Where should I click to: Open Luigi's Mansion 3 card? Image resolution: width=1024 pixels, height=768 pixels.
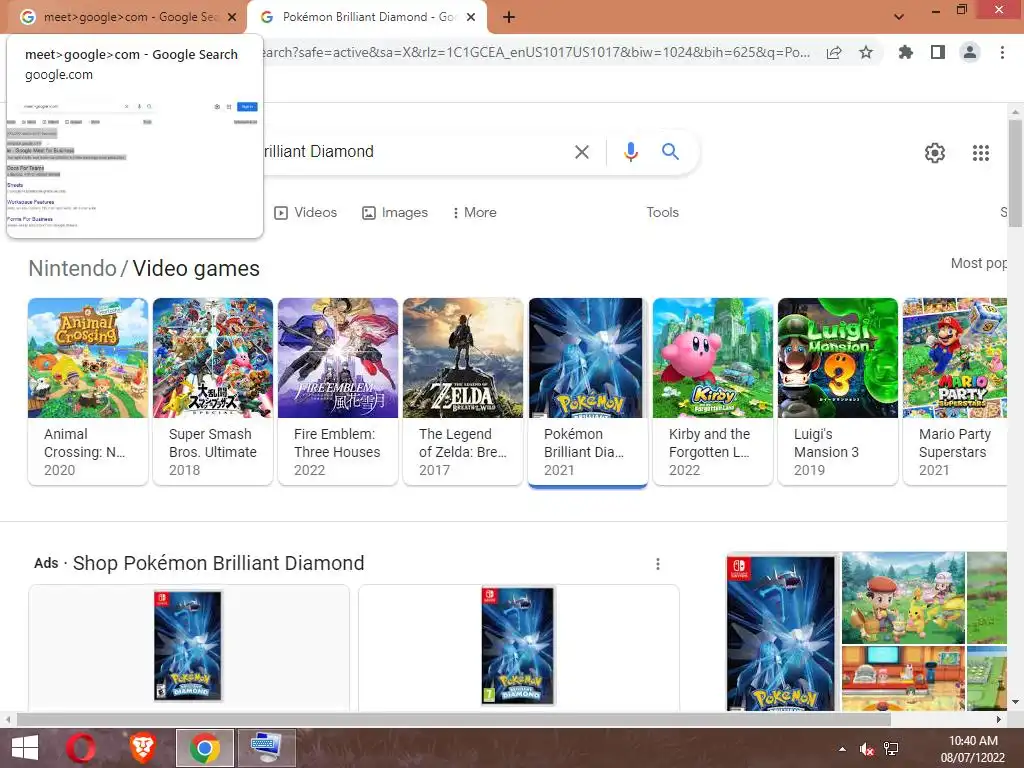[x=838, y=391]
